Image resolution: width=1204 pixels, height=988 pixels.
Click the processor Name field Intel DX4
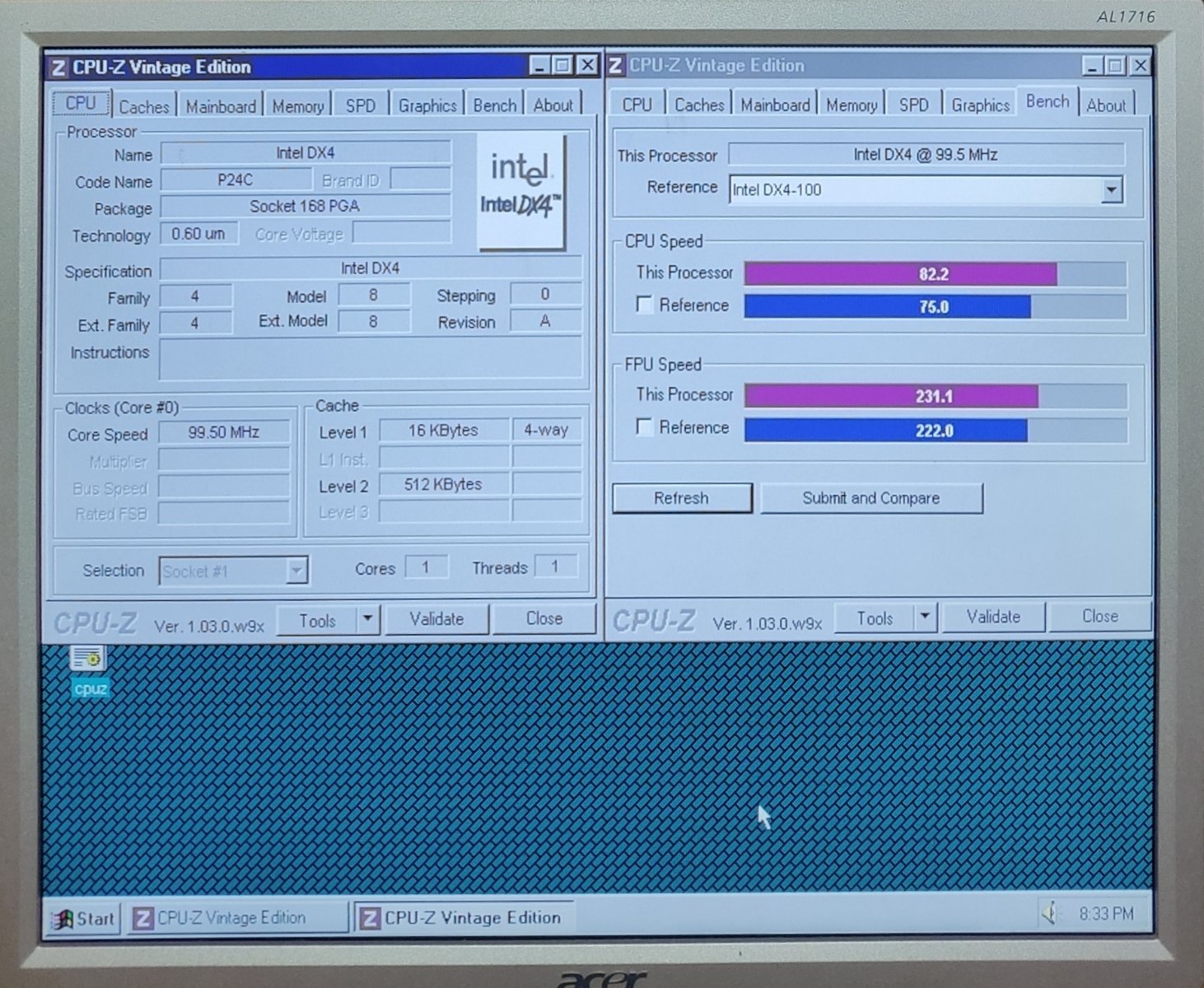(x=306, y=152)
